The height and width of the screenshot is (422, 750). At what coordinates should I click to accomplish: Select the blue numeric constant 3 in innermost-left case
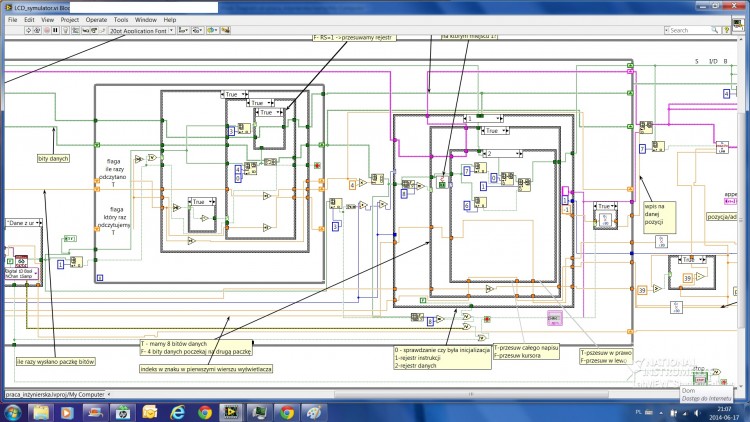(x=232, y=131)
